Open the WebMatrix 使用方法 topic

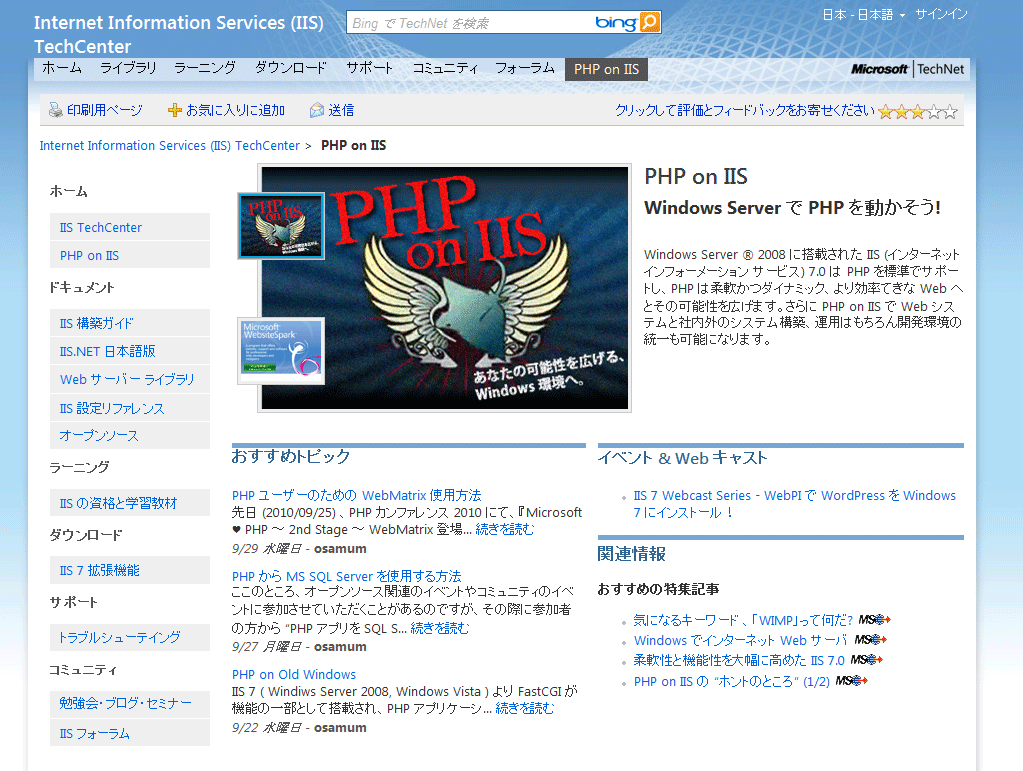coord(357,495)
